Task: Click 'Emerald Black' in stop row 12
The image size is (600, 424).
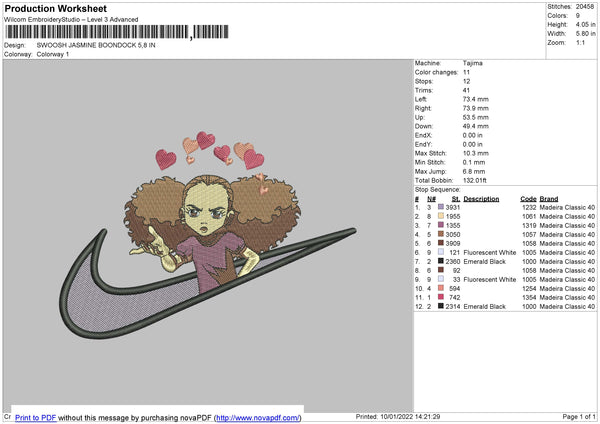Action: coord(484,307)
